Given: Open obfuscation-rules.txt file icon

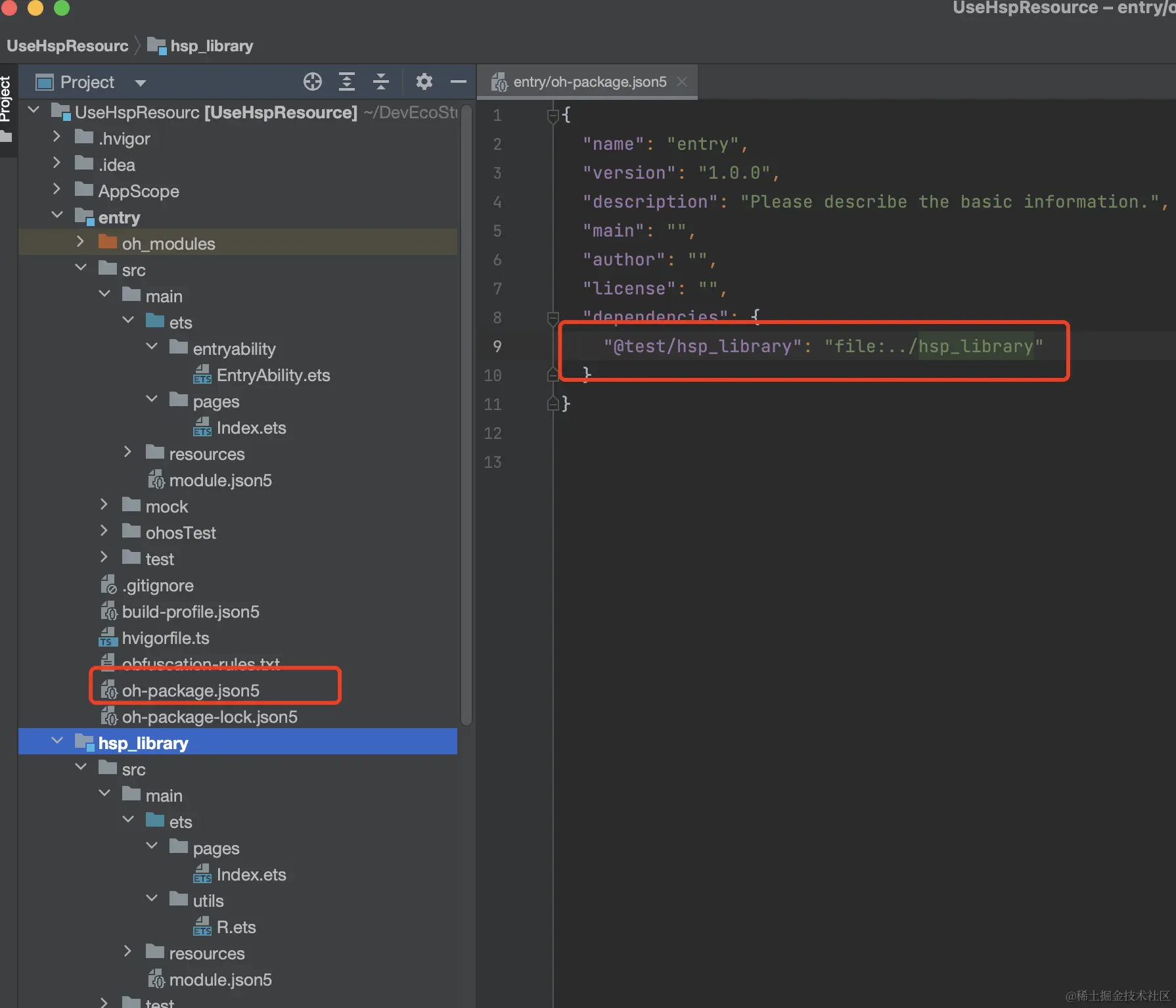Looking at the screenshot, I should [108, 662].
